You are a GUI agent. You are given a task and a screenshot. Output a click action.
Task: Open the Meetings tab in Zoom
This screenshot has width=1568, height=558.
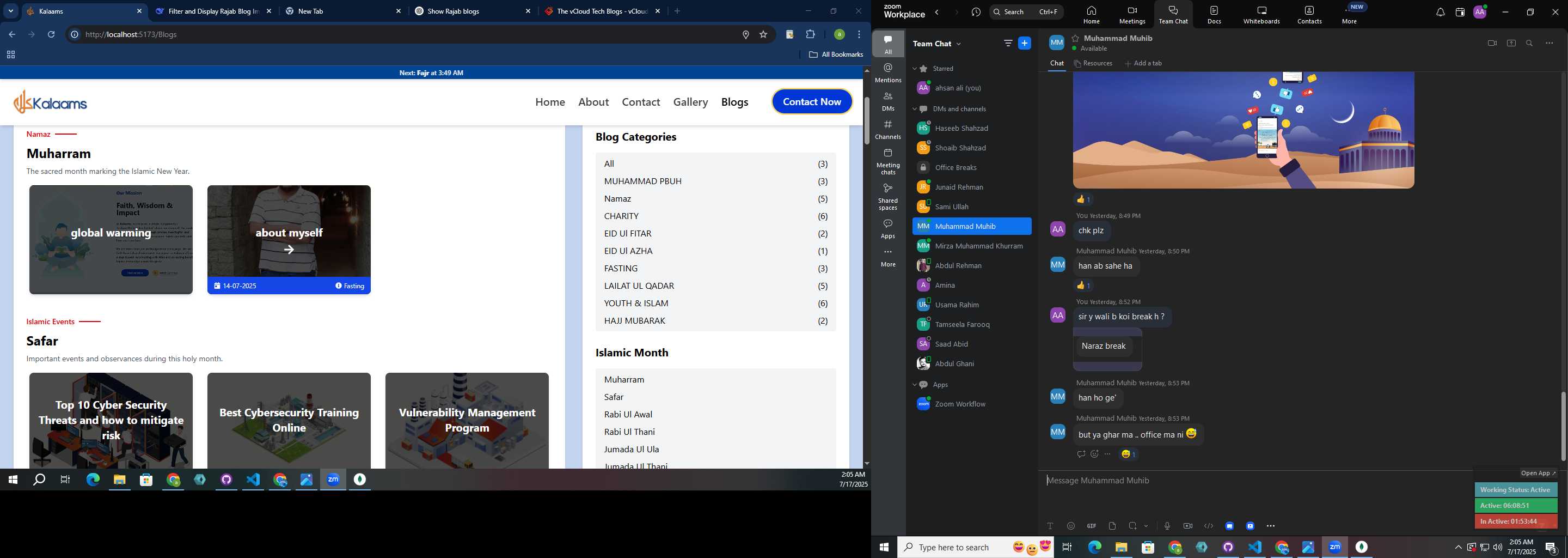(1132, 15)
